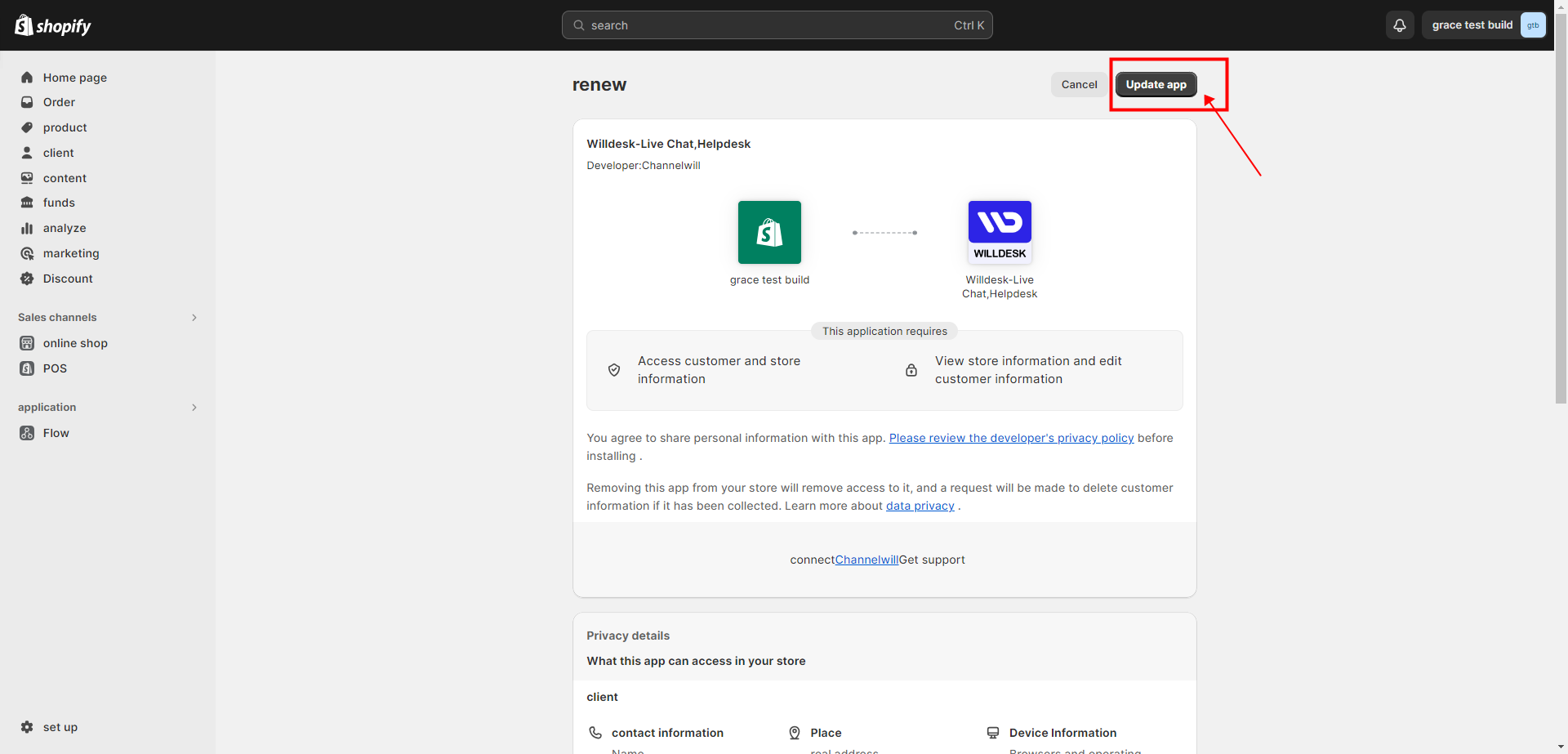Screen dimensions: 1568x754
Task: Click the lock icon beside View store information
Action: pos(911,370)
